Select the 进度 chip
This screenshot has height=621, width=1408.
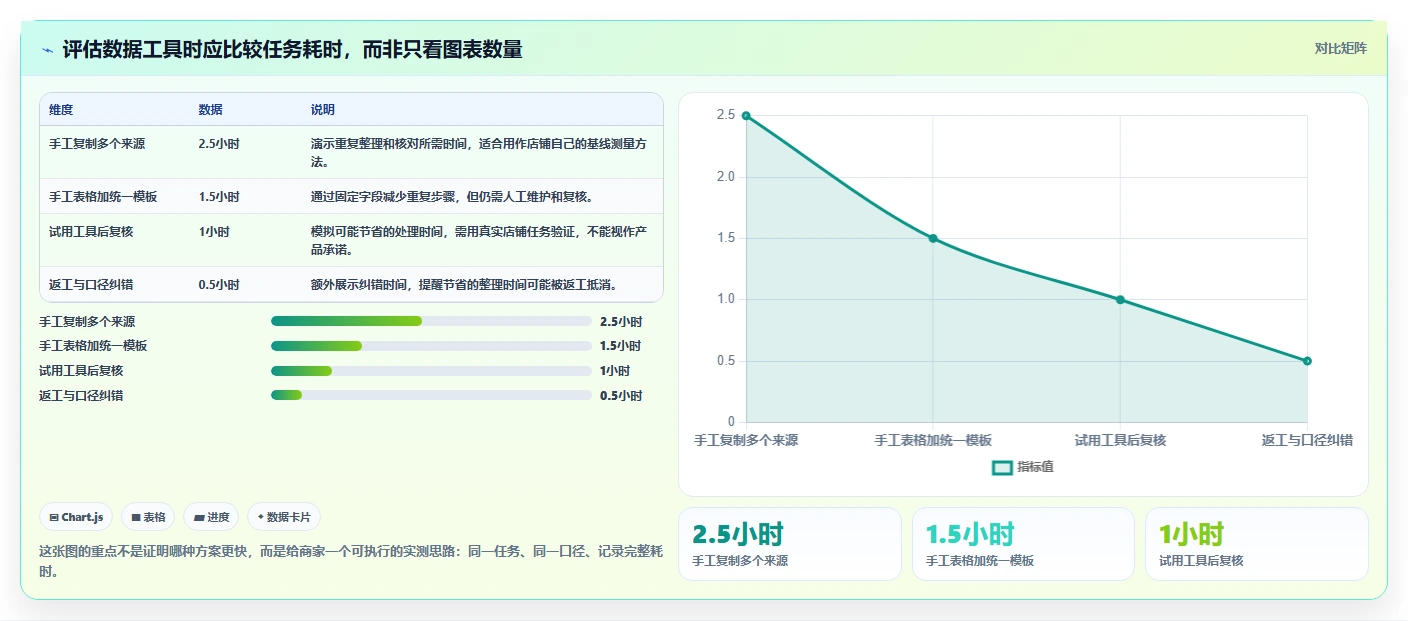tap(211, 517)
